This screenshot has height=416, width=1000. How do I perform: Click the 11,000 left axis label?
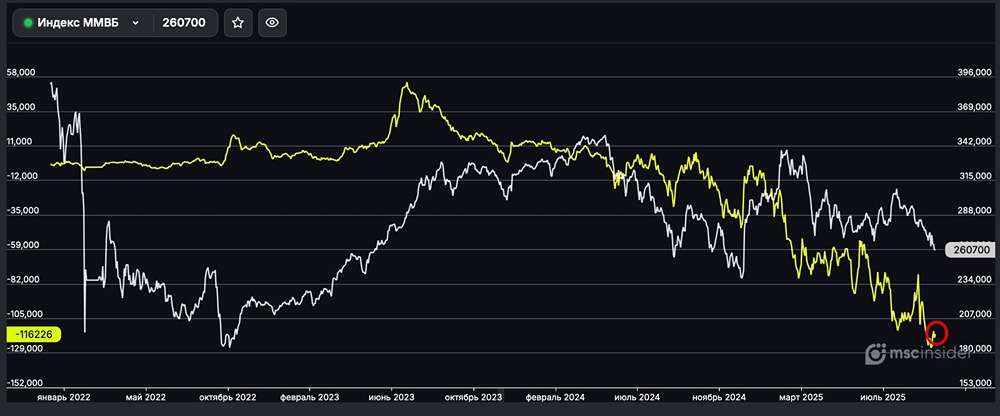21,142
